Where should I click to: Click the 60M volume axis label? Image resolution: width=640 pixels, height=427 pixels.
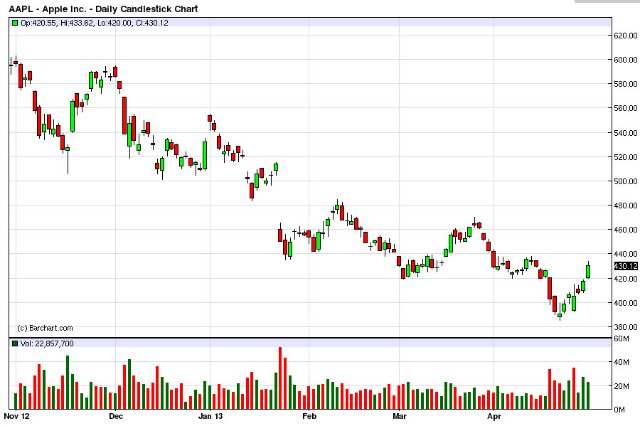[621, 338]
